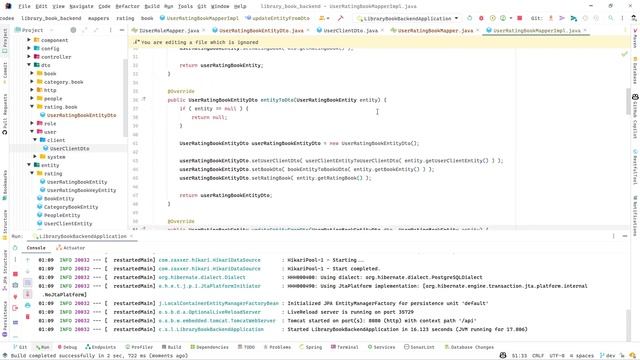Click the Build project hammer icon
This screenshot has height=360, width=640.
point(340,18)
